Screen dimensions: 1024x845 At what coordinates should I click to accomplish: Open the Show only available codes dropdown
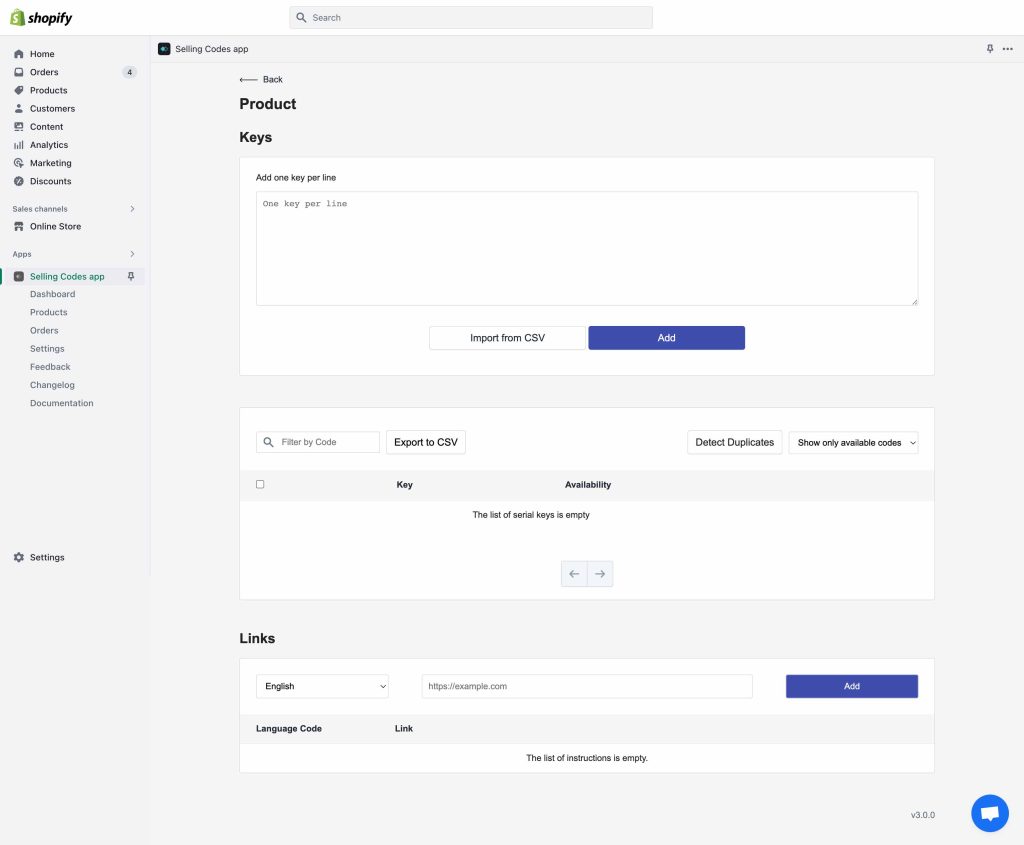853,442
